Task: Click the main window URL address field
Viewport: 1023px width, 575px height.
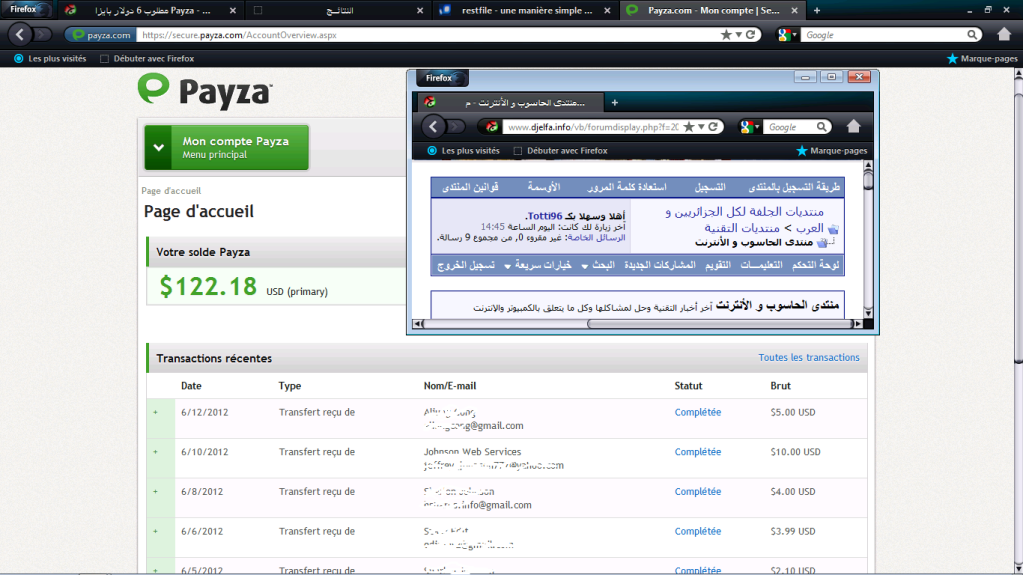Action: pyautogui.click(x=428, y=35)
